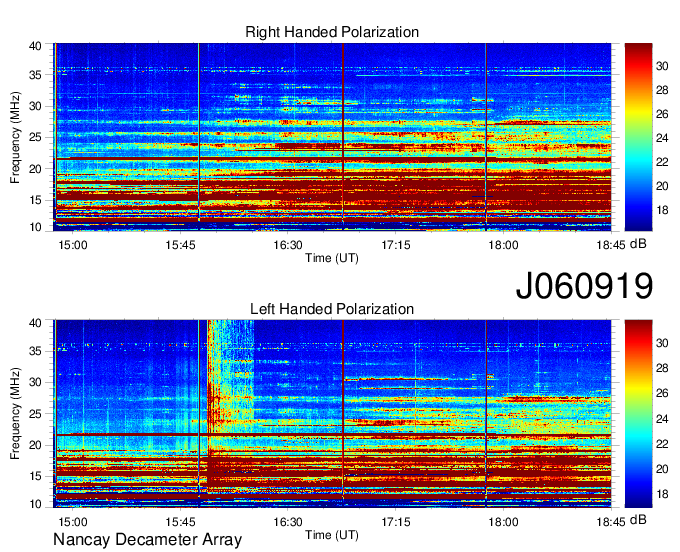The height and width of the screenshot is (552, 680).
Task: Click the cyan vertical line after 15:45 in the right-handed plot
Action: tap(199, 137)
